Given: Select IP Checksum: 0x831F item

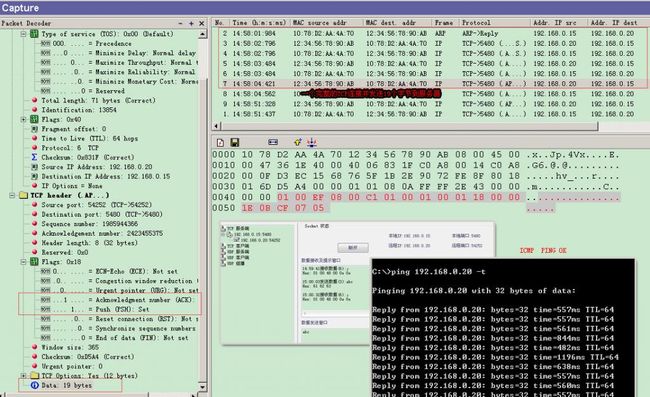Looking at the screenshot, I should (x=88, y=157).
